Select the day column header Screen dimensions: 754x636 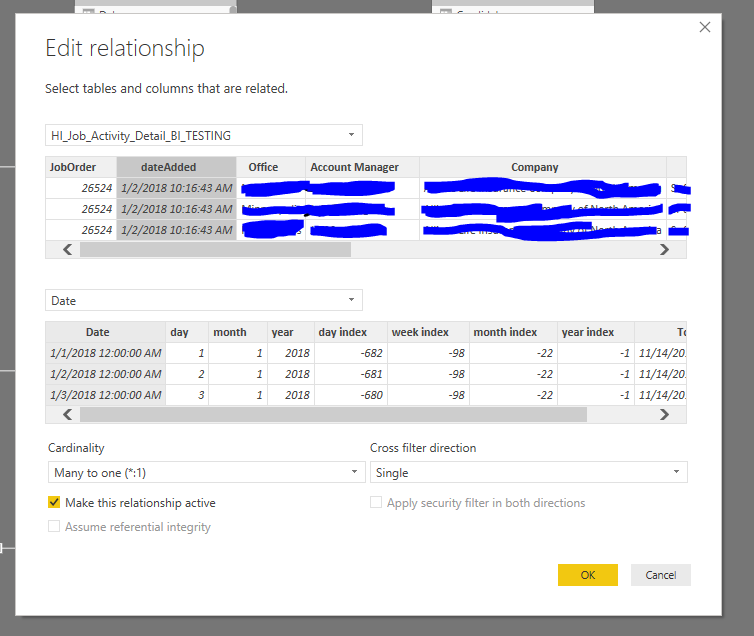click(x=187, y=332)
